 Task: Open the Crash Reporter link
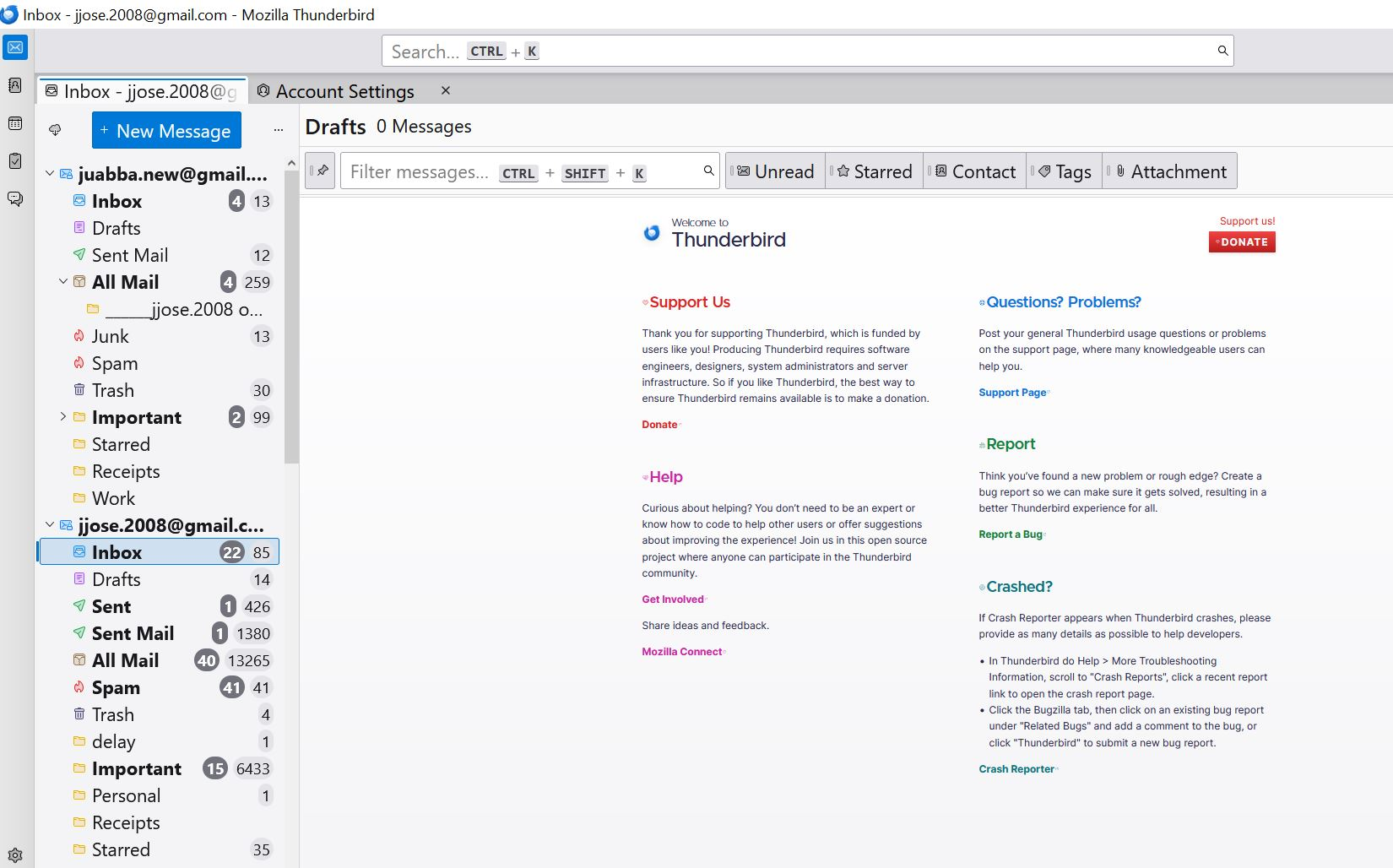[1017, 769]
